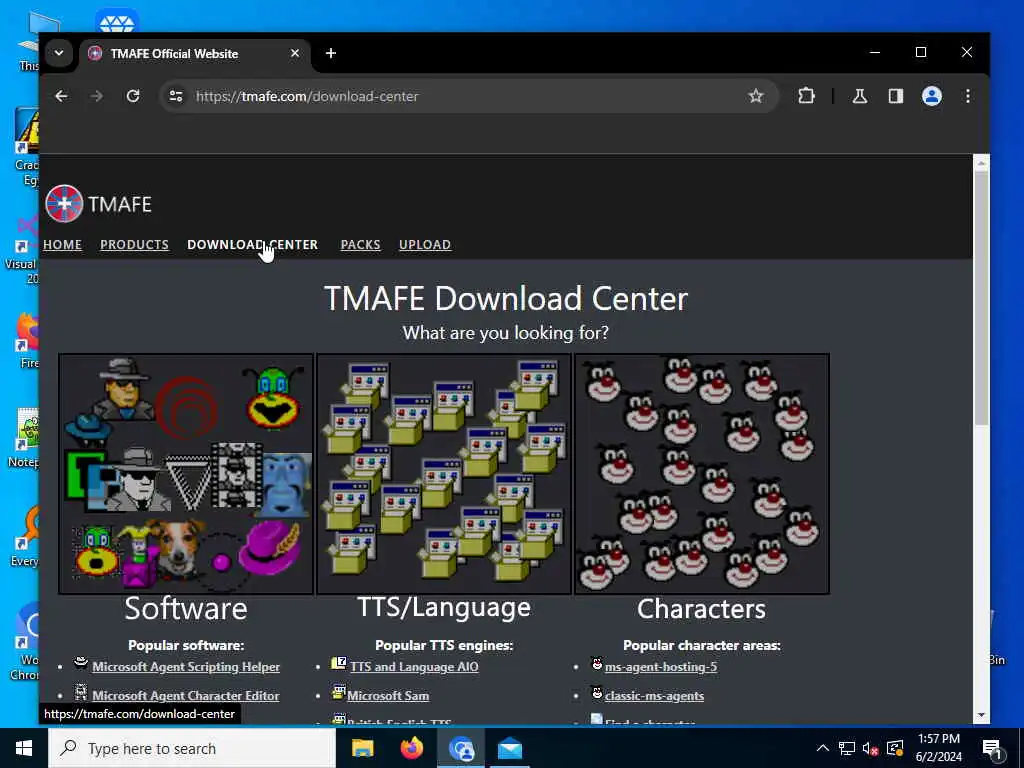
Task: Click the TTS/Language heading
Action: (x=444, y=607)
